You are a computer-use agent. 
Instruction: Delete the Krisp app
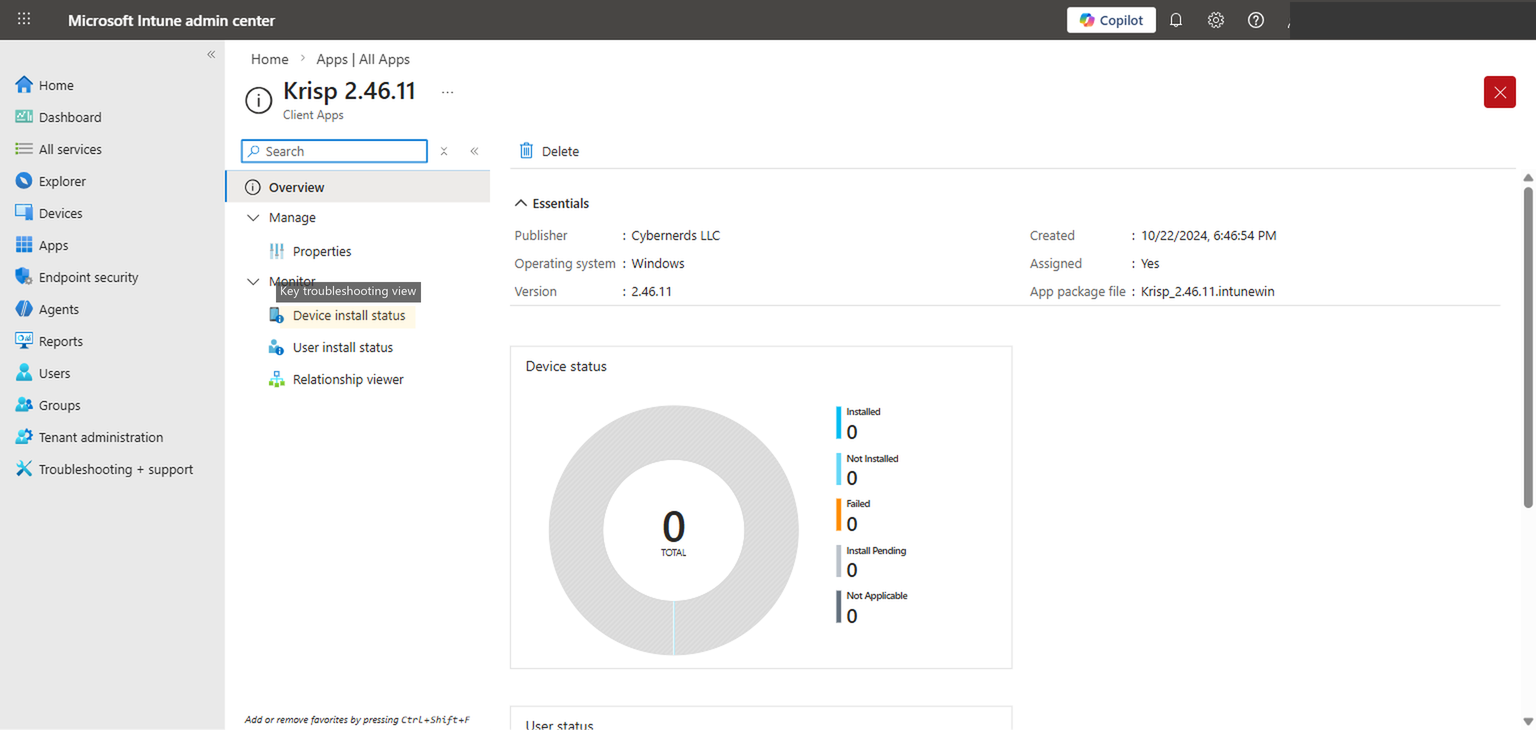click(548, 150)
